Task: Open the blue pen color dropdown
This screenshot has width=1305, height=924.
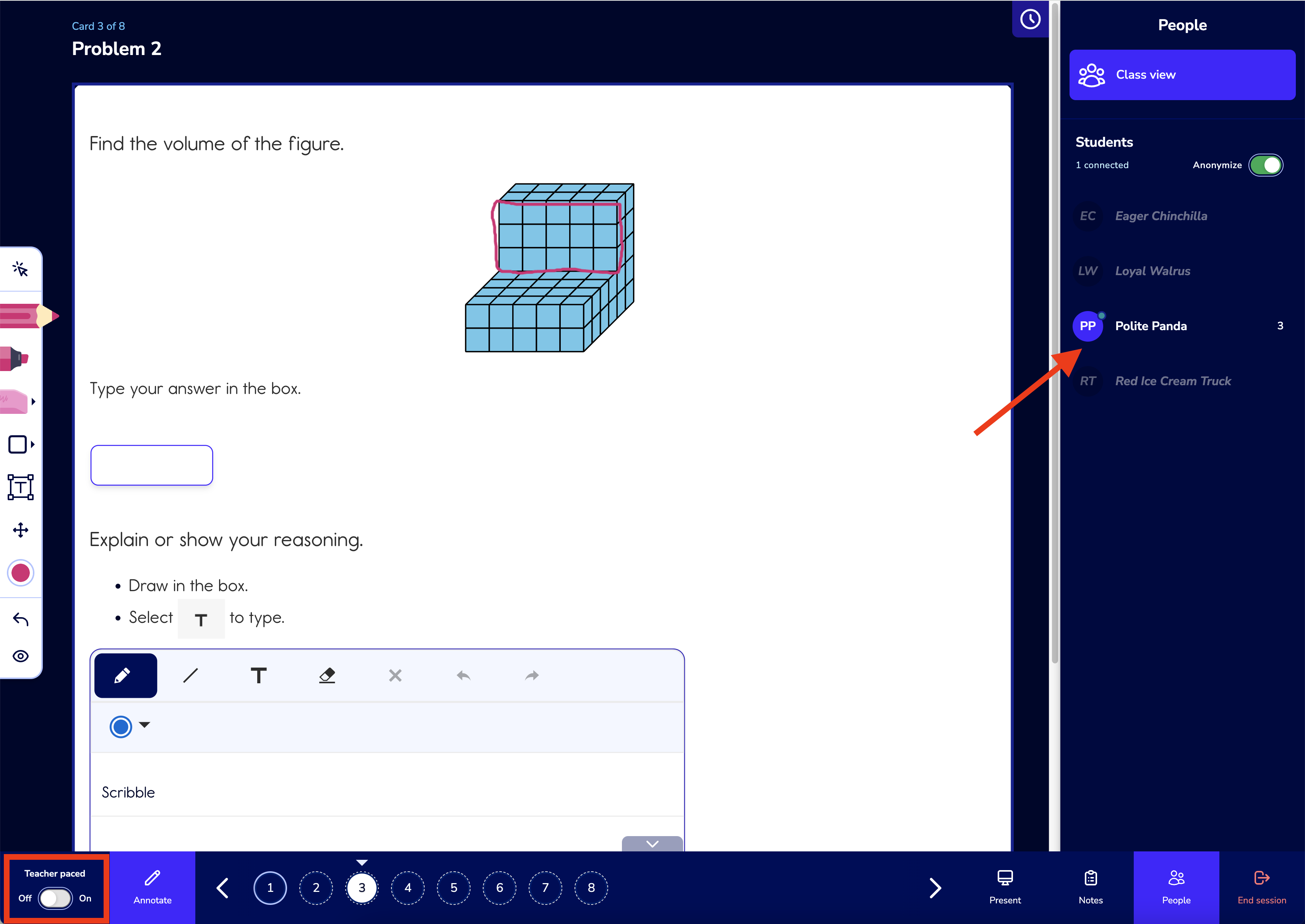Action: (x=129, y=726)
